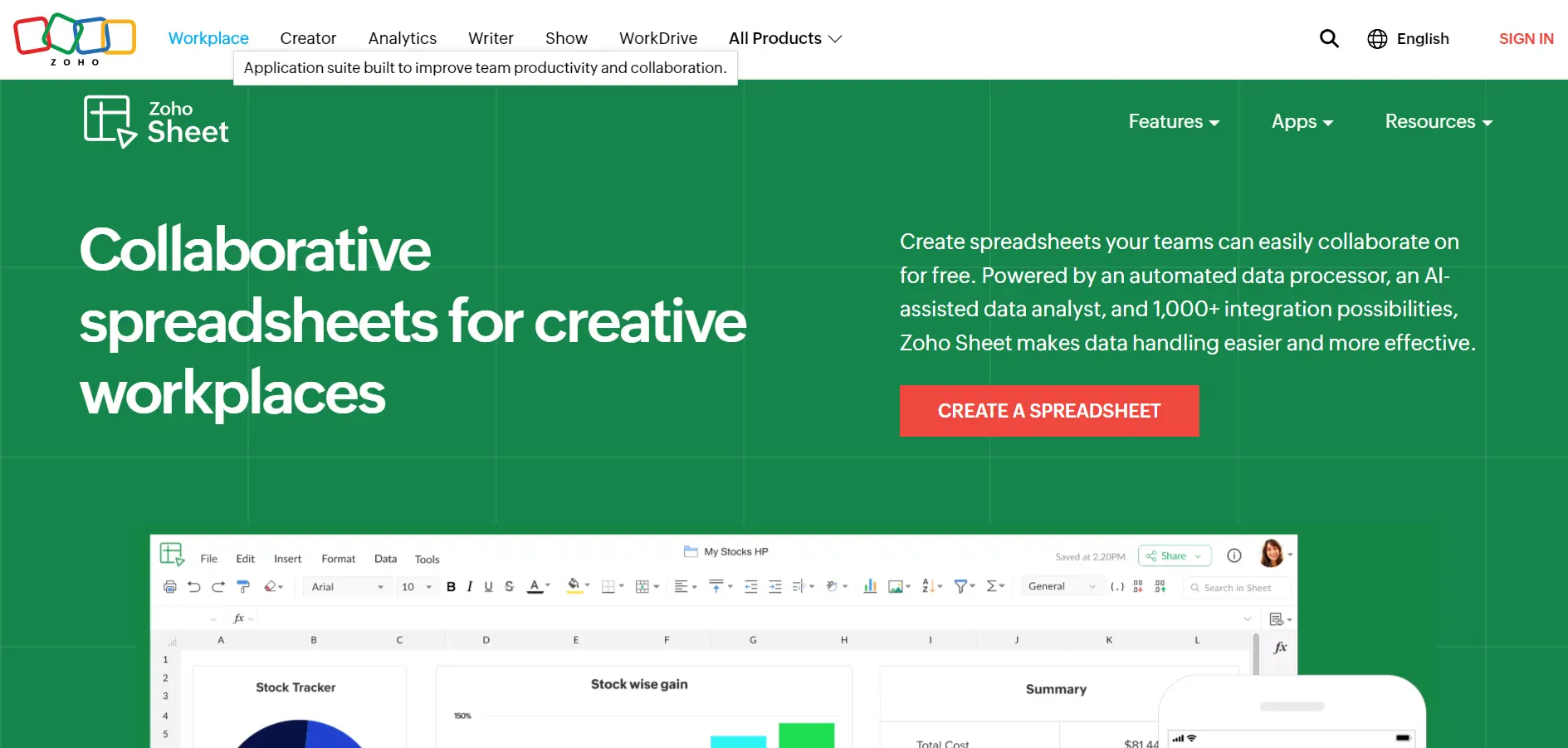The width and height of the screenshot is (1568, 748).
Task: Click the text wrap icon
Action: 799,587
